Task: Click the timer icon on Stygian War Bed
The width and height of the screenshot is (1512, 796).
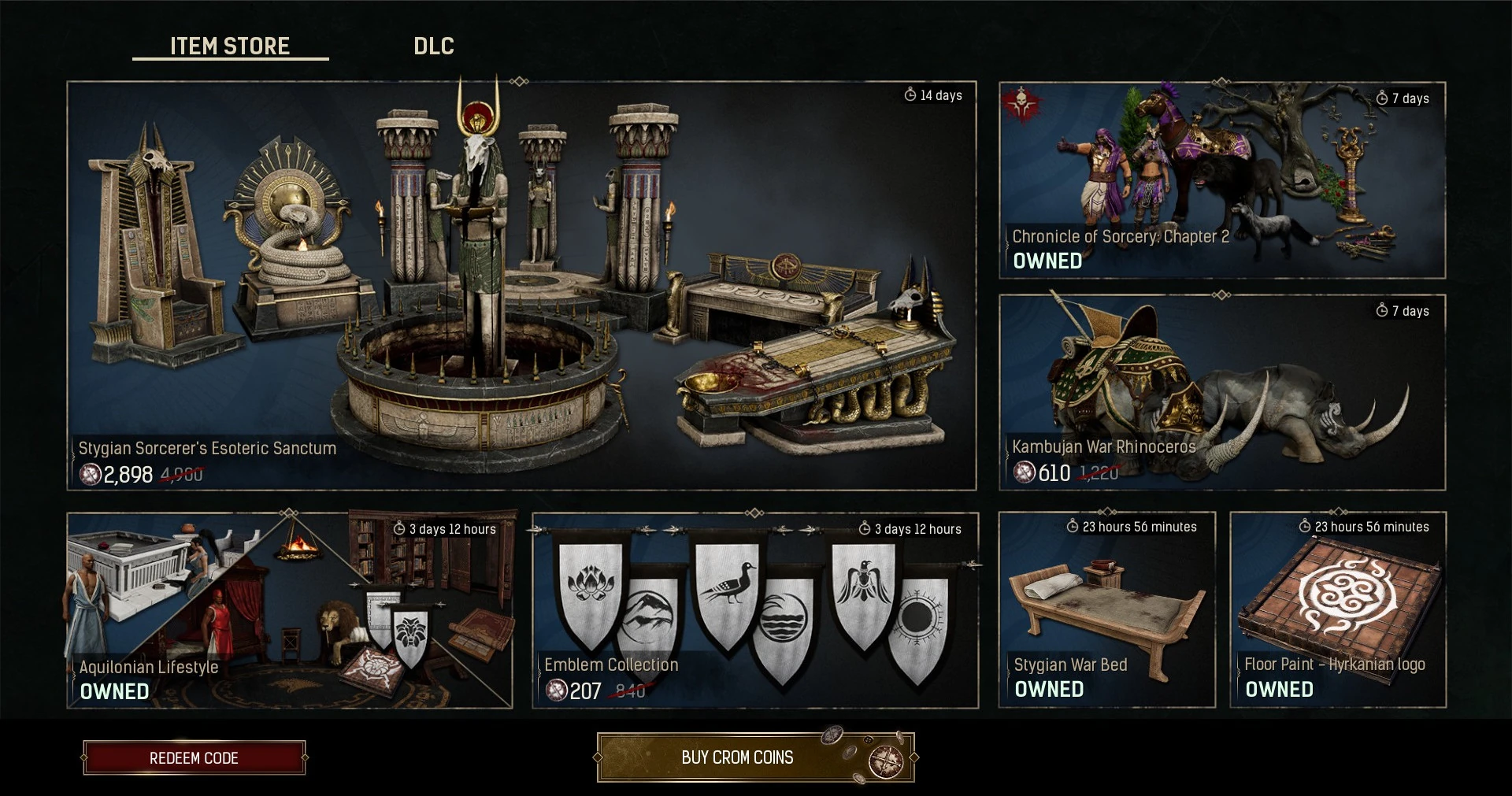Action: point(1073,526)
